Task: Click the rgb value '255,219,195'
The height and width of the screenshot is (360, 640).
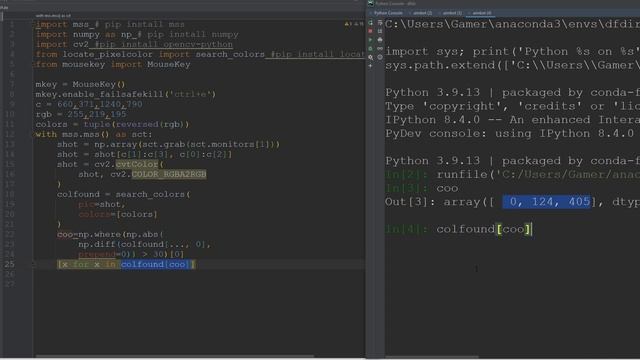Action: tap(97, 114)
